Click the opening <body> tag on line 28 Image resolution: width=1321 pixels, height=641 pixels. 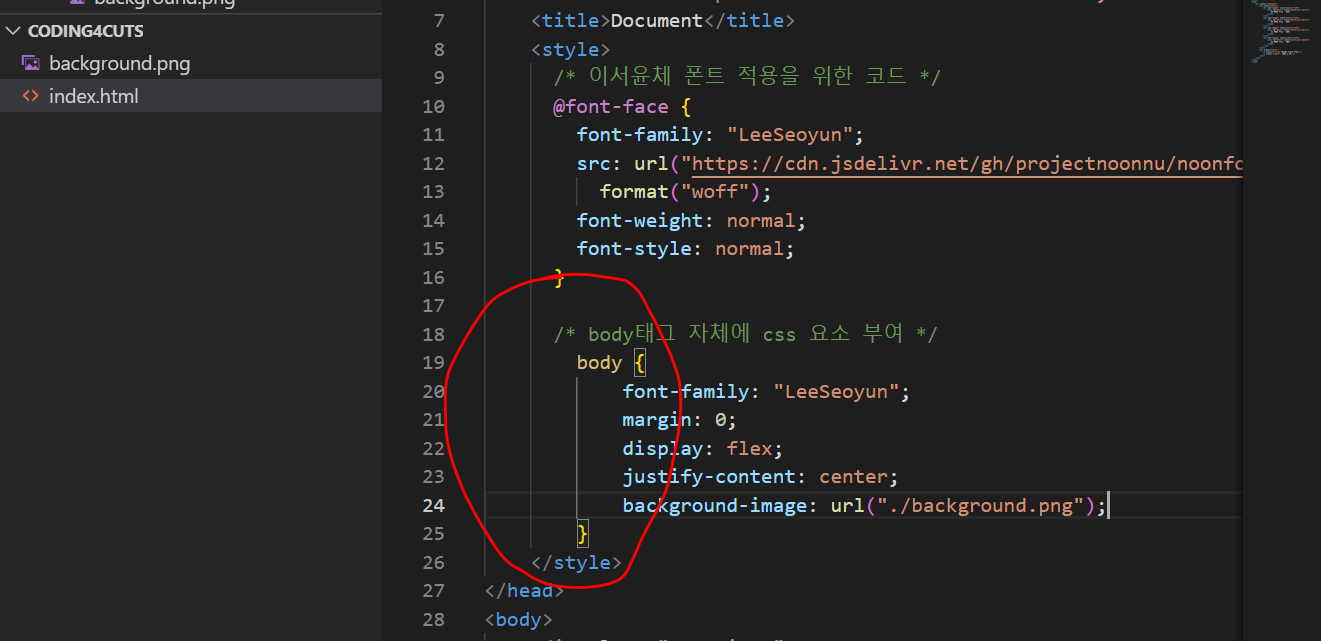point(518,619)
